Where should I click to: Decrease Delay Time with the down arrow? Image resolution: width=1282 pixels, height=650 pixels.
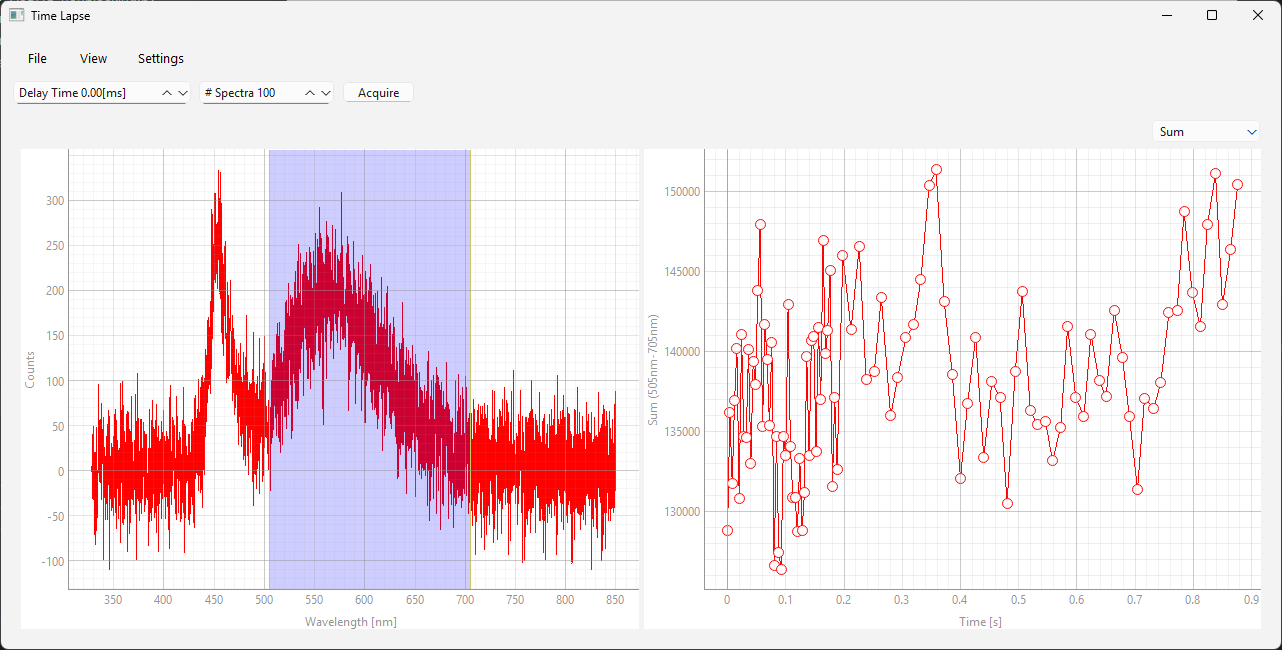pos(182,93)
